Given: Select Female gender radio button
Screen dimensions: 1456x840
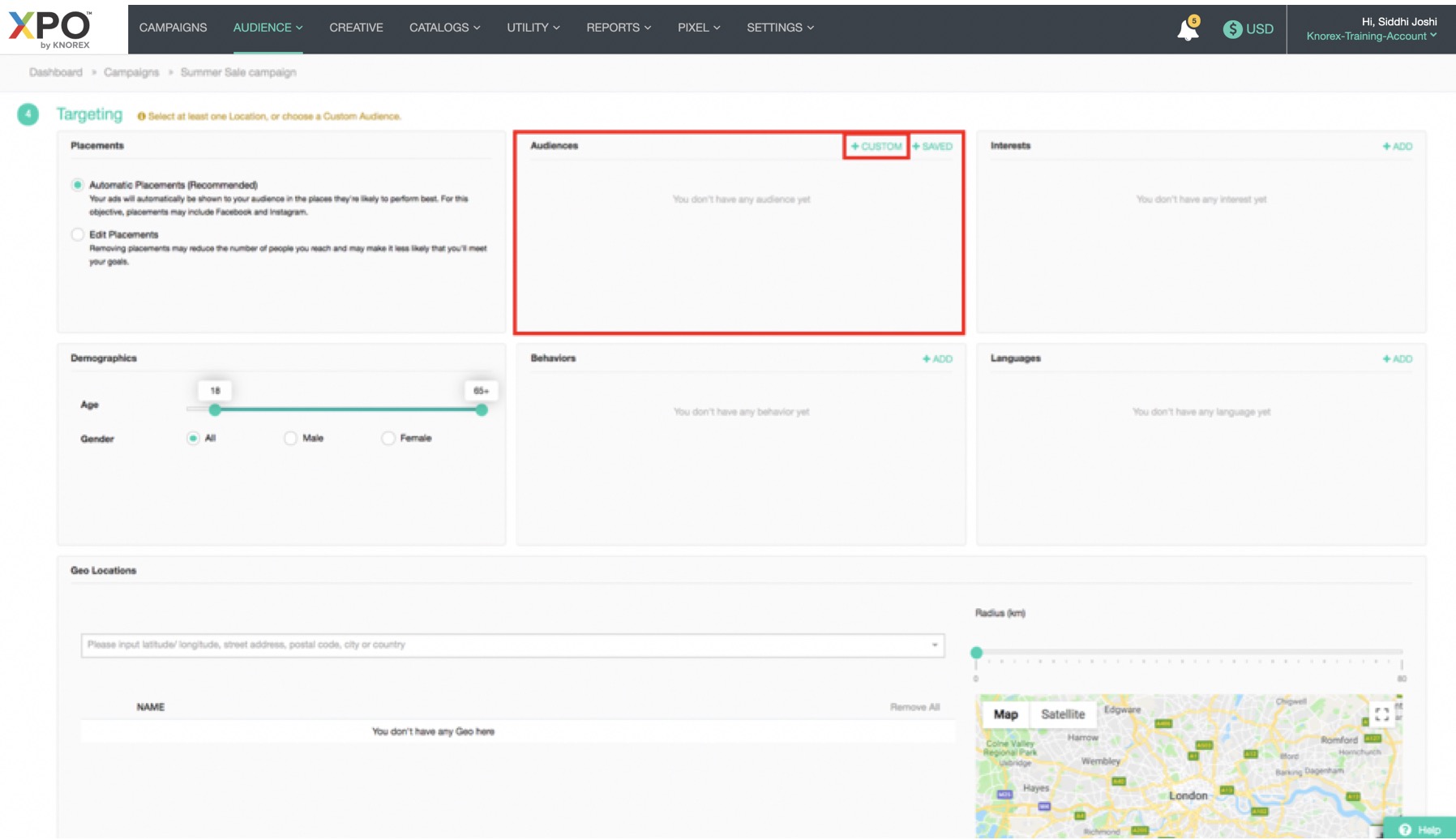Looking at the screenshot, I should coord(388,439).
